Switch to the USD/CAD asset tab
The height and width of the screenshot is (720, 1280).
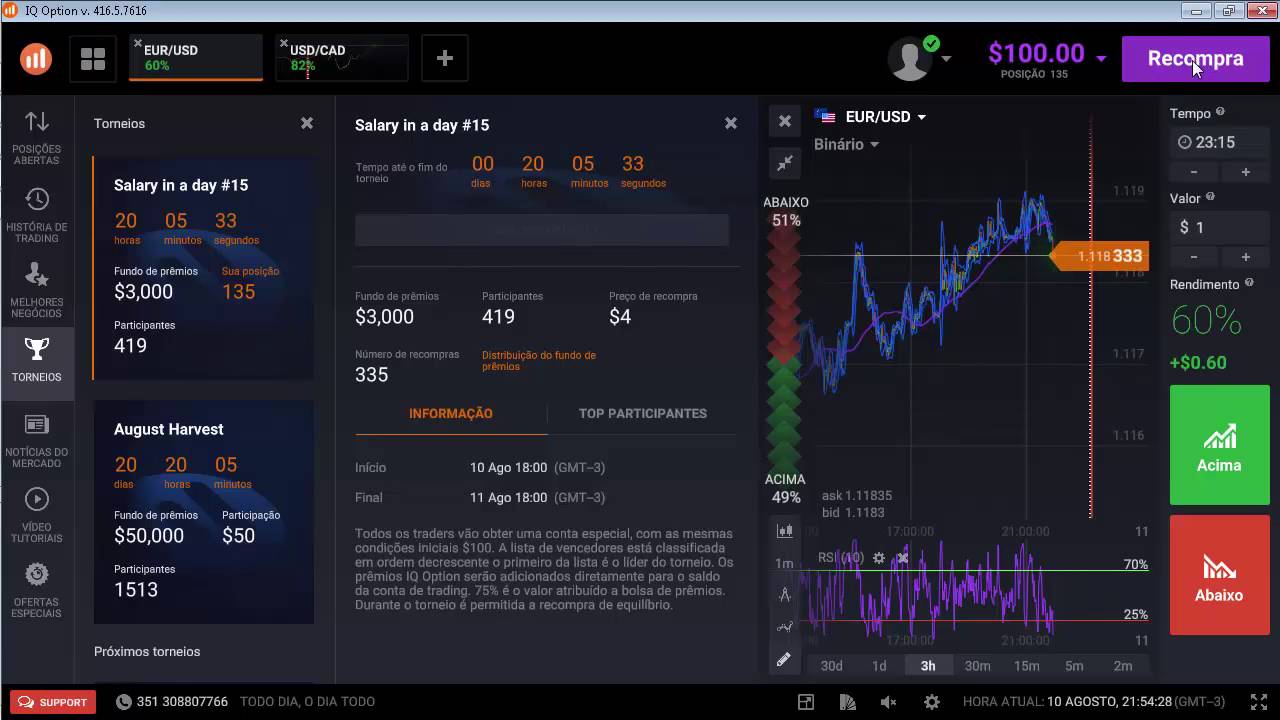point(342,58)
